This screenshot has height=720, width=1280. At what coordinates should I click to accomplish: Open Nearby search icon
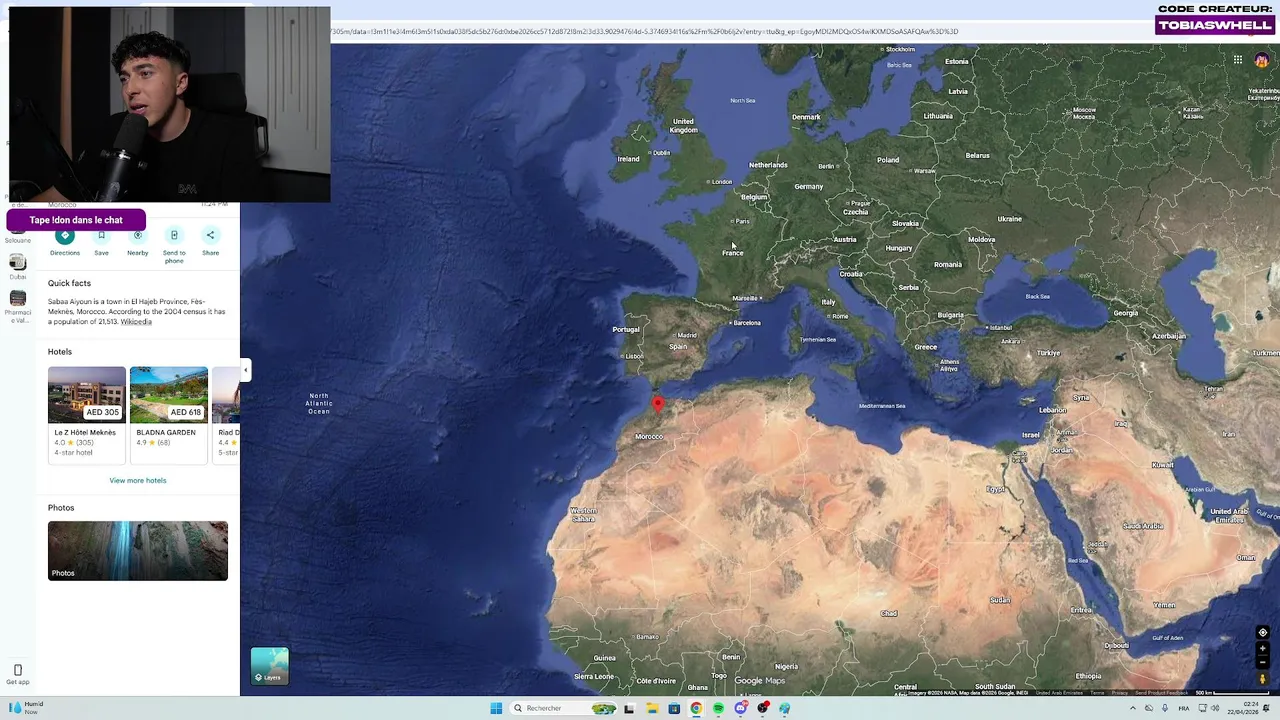tap(138, 236)
